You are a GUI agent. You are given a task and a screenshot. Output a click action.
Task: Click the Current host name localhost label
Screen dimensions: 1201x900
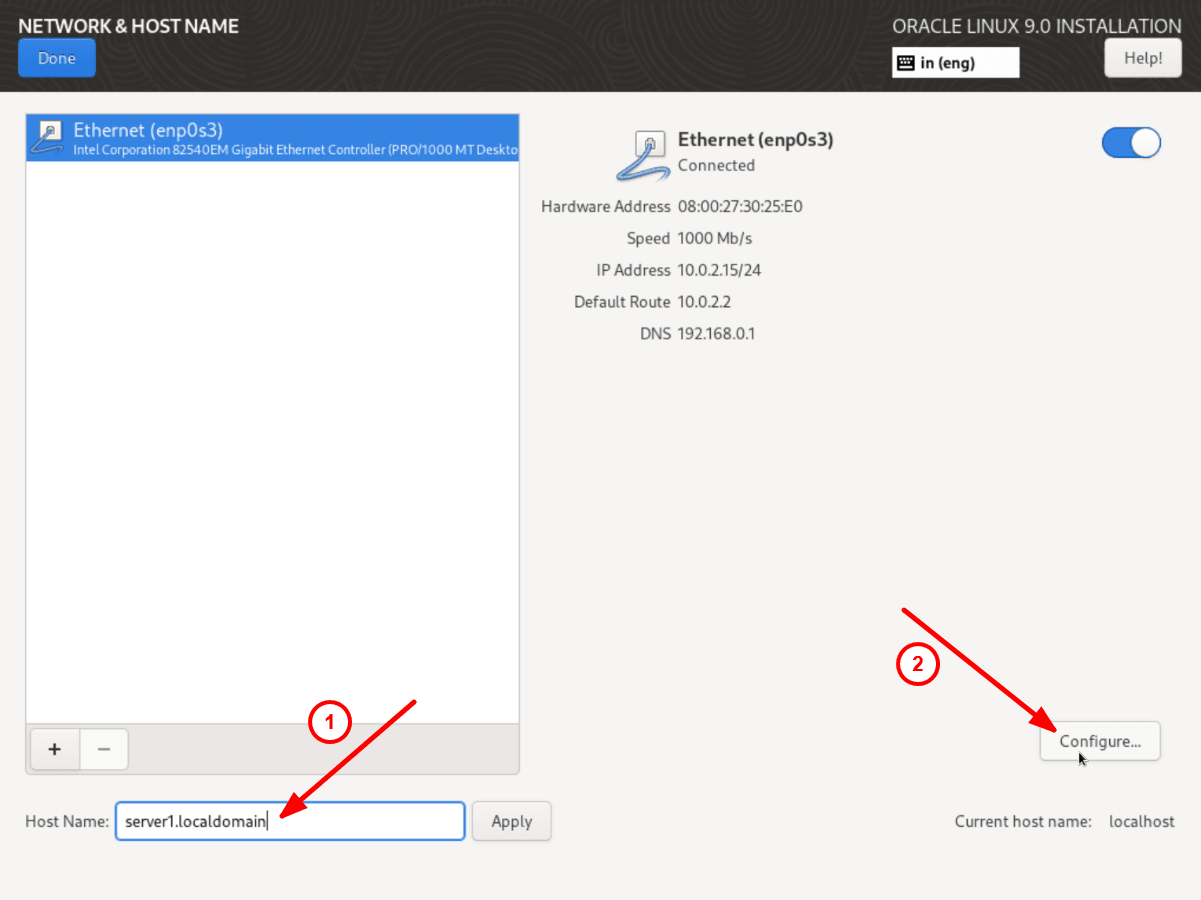click(1023, 821)
